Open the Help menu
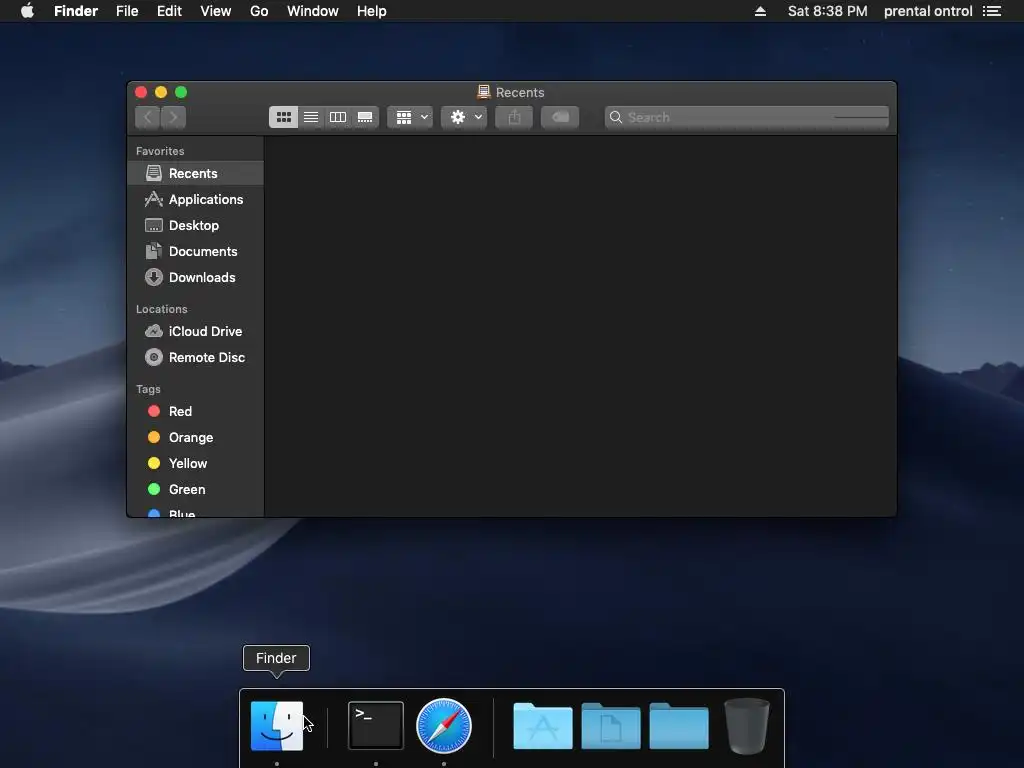Screen dimensions: 1024x768 click(372, 11)
